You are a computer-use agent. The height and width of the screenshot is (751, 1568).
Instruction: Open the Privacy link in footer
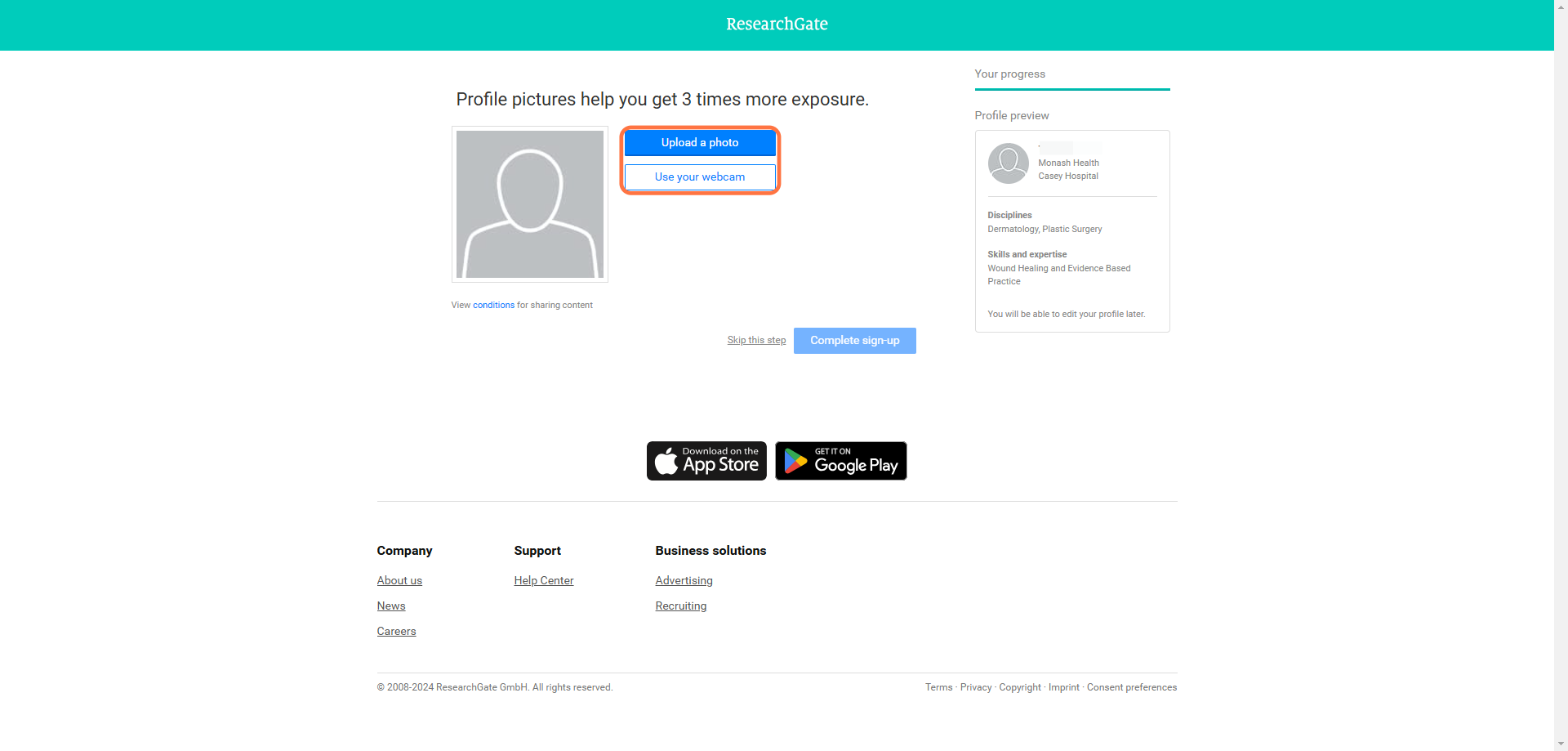coord(976,687)
